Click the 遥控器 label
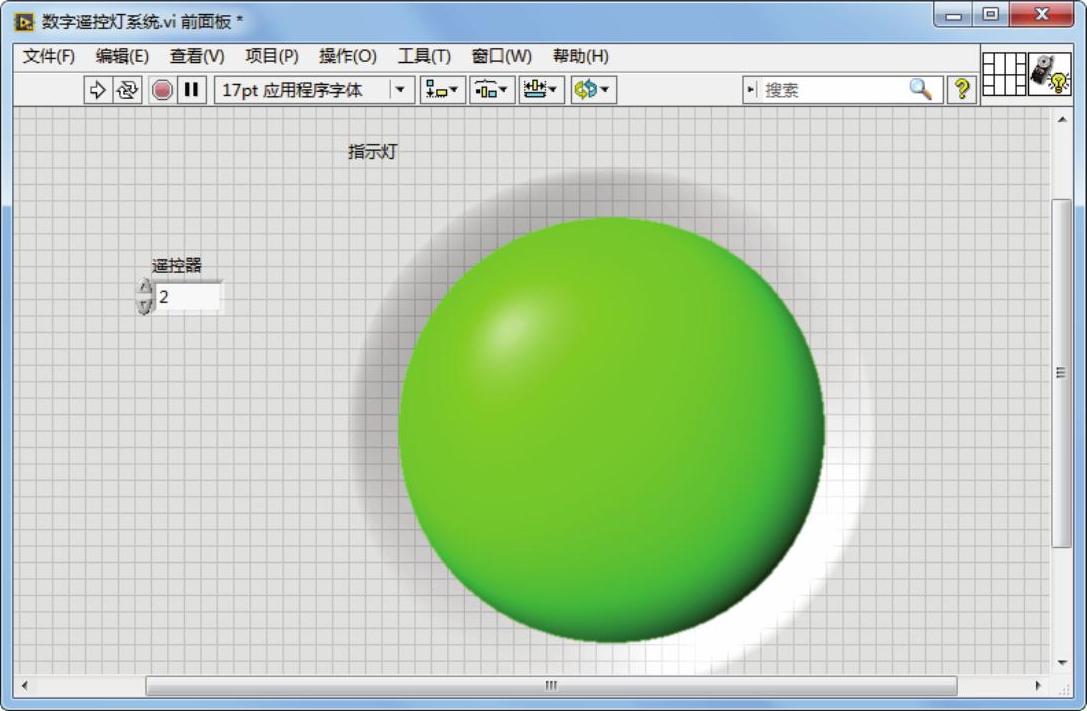 click(x=177, y=265)
